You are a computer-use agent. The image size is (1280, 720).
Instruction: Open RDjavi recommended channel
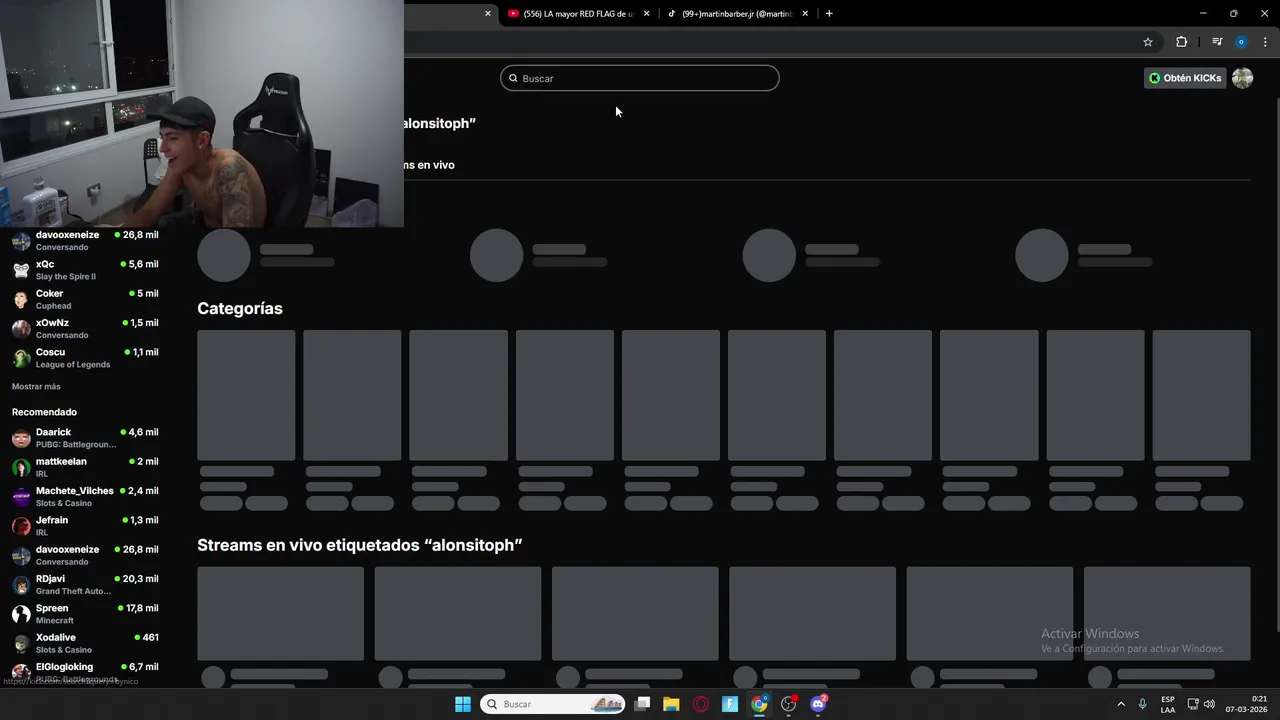click(85, 584)
